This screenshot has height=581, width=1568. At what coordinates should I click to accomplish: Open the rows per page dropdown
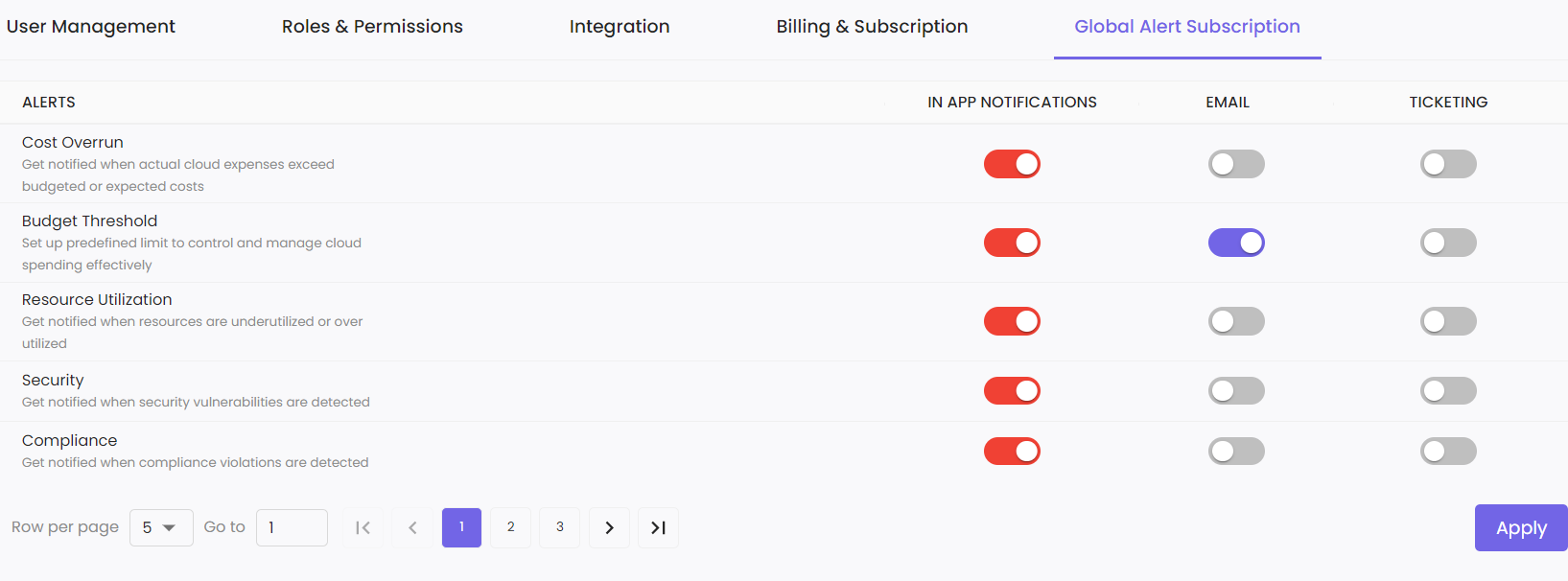tap(160, 527)
